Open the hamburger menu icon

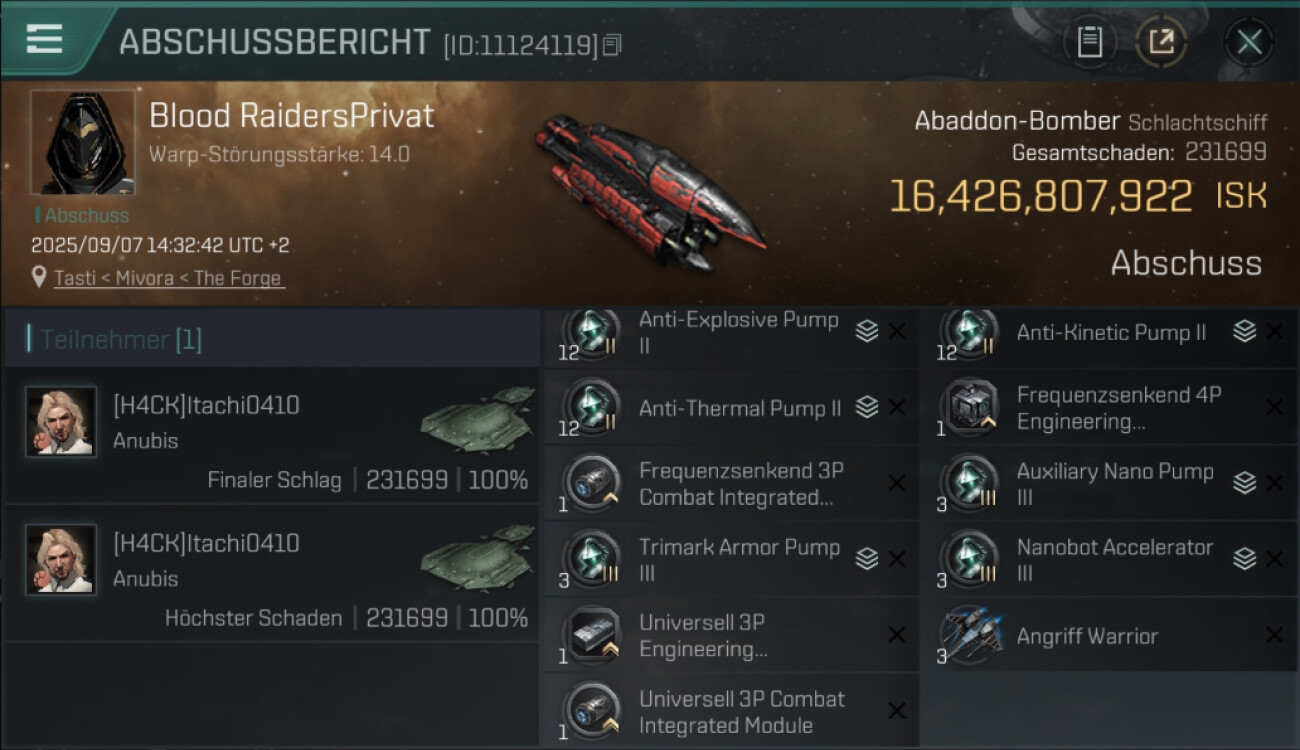pyautogui.click(x=44, y=39)
